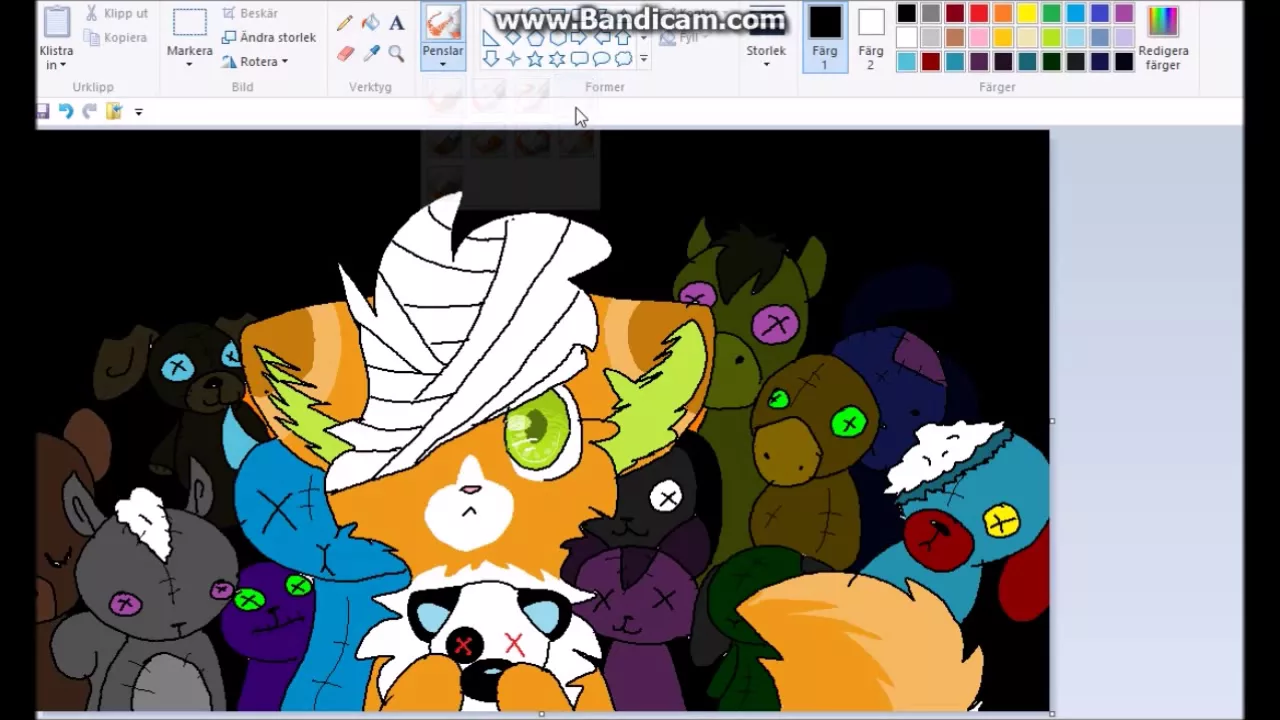Open the Klistra in dropdown arrow

point(62,66)
